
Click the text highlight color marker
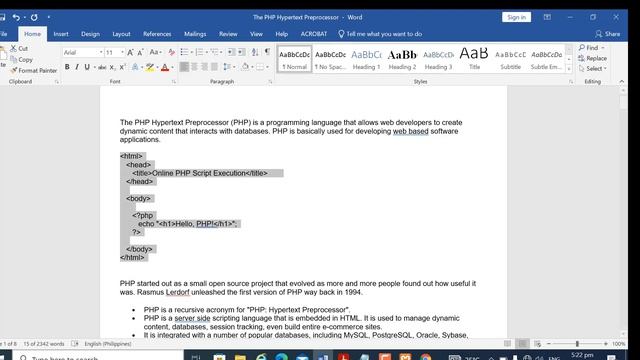click(x=150, y=67)
